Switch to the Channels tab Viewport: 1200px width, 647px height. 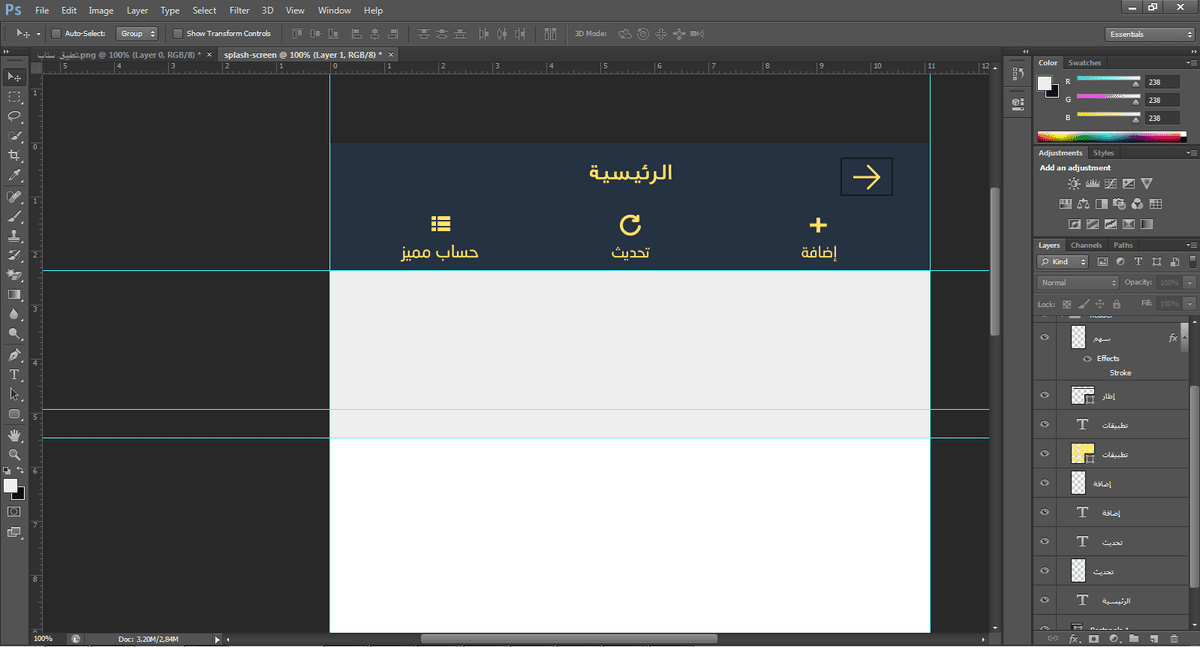point(1086,245)
